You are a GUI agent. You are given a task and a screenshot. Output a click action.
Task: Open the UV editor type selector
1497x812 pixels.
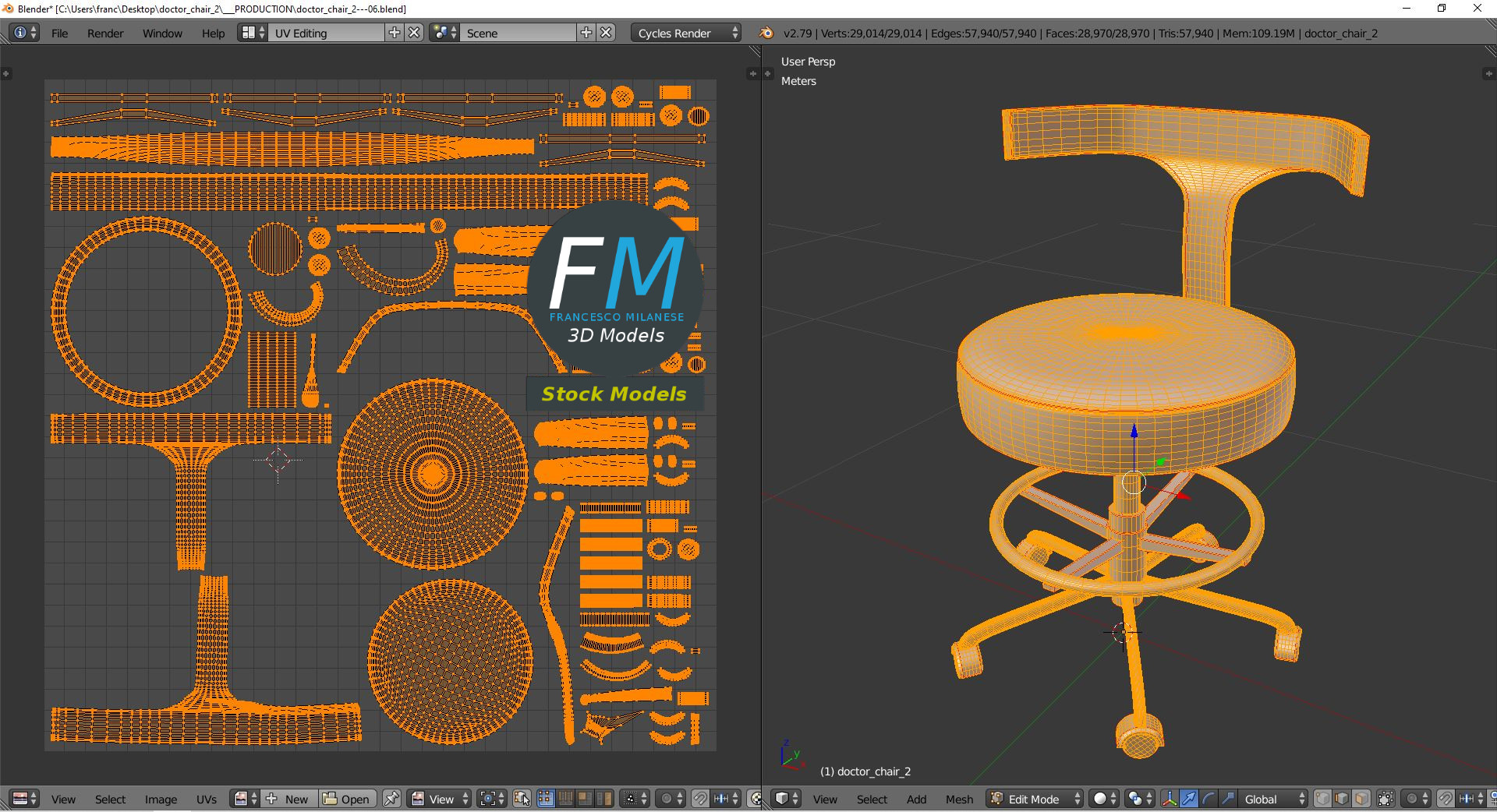[x=25, y=799]
